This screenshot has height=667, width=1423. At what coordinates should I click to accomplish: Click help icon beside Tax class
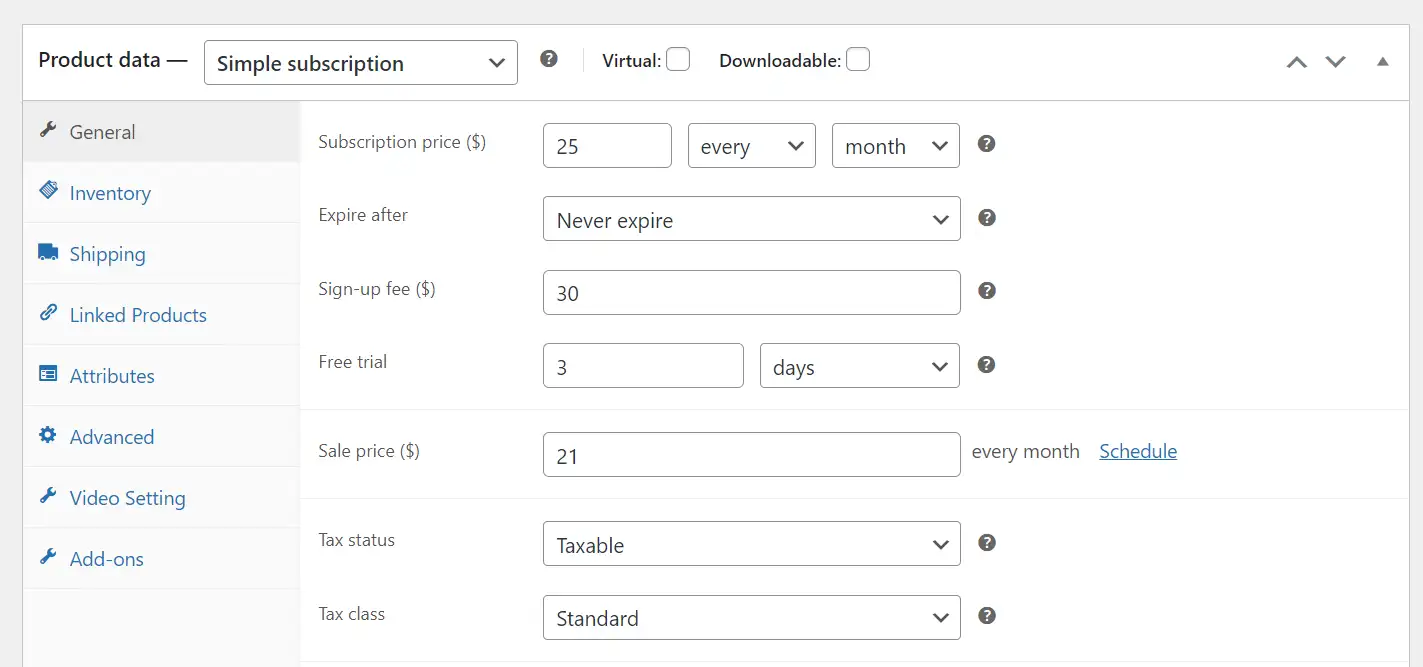pyautogui.click(x=986, y=616)
